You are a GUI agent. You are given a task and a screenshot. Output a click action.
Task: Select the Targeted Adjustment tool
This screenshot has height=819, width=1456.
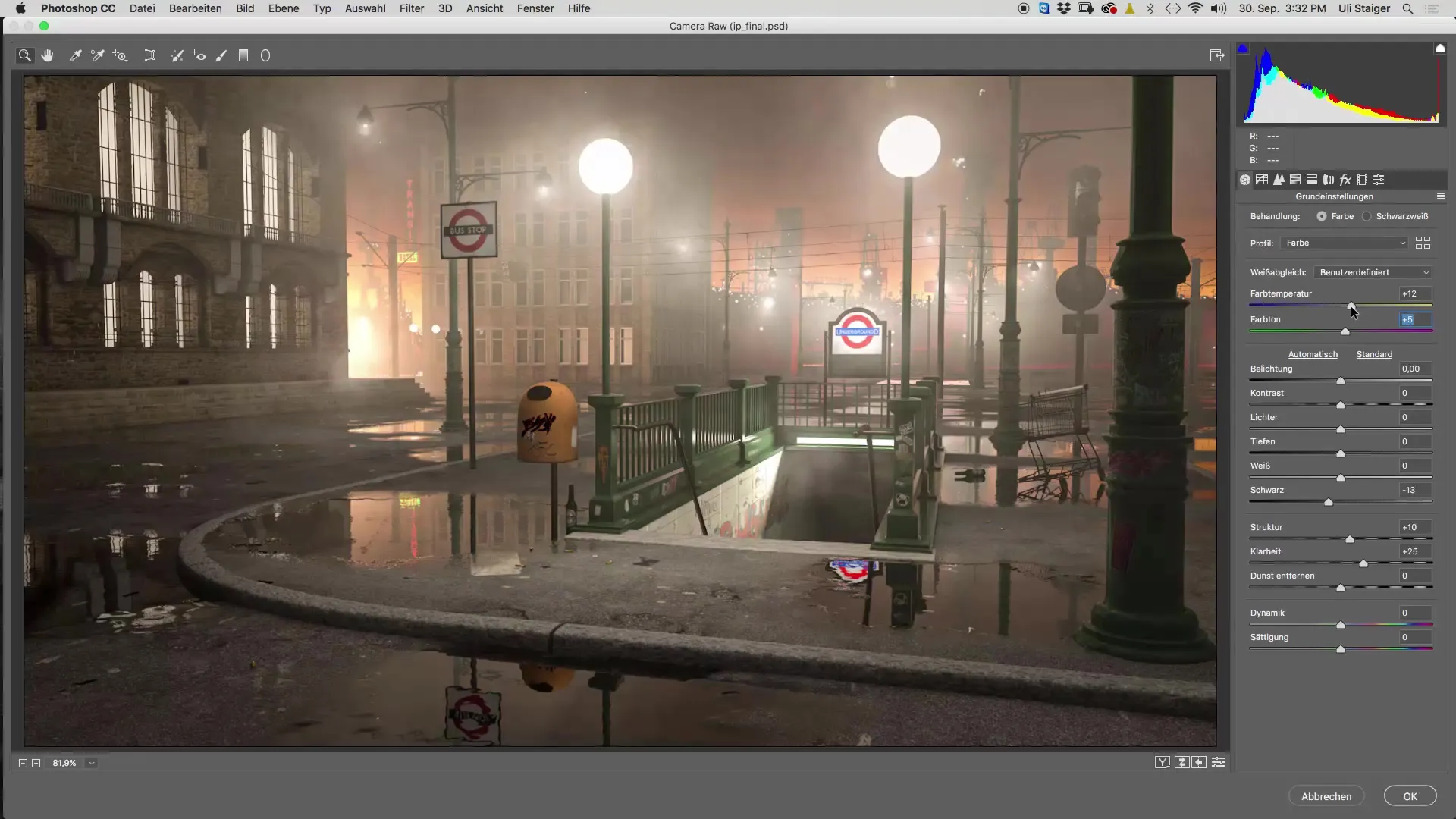coord(121,55)
